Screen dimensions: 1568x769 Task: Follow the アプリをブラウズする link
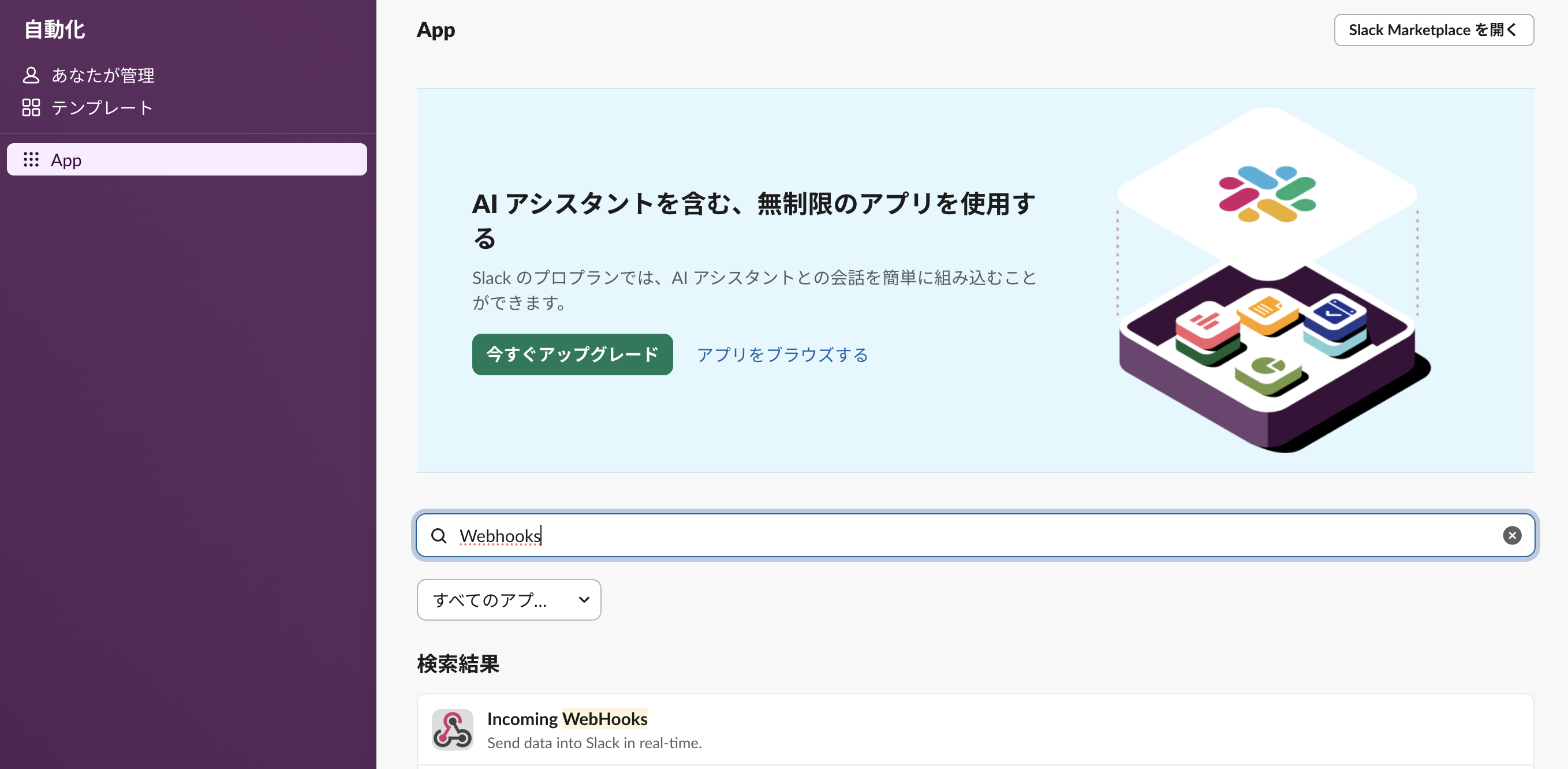[x=783, y=355]
